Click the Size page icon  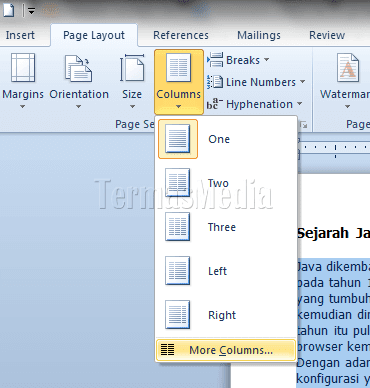click(132, 68)
